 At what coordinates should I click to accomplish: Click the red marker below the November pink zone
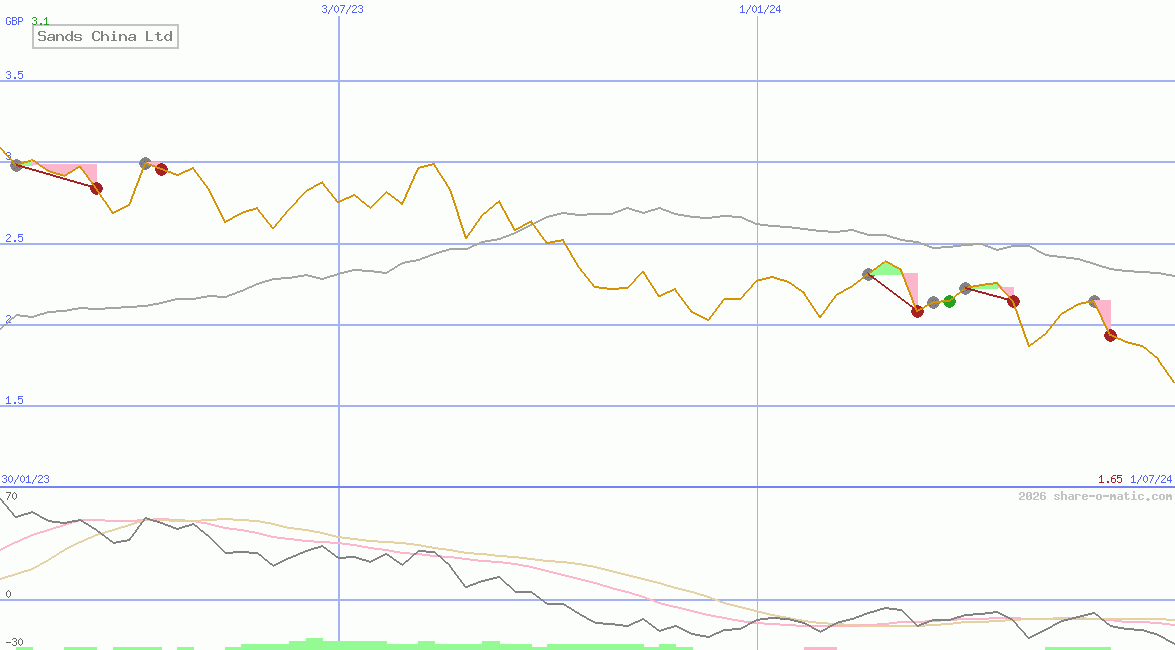tap(917, 311)
